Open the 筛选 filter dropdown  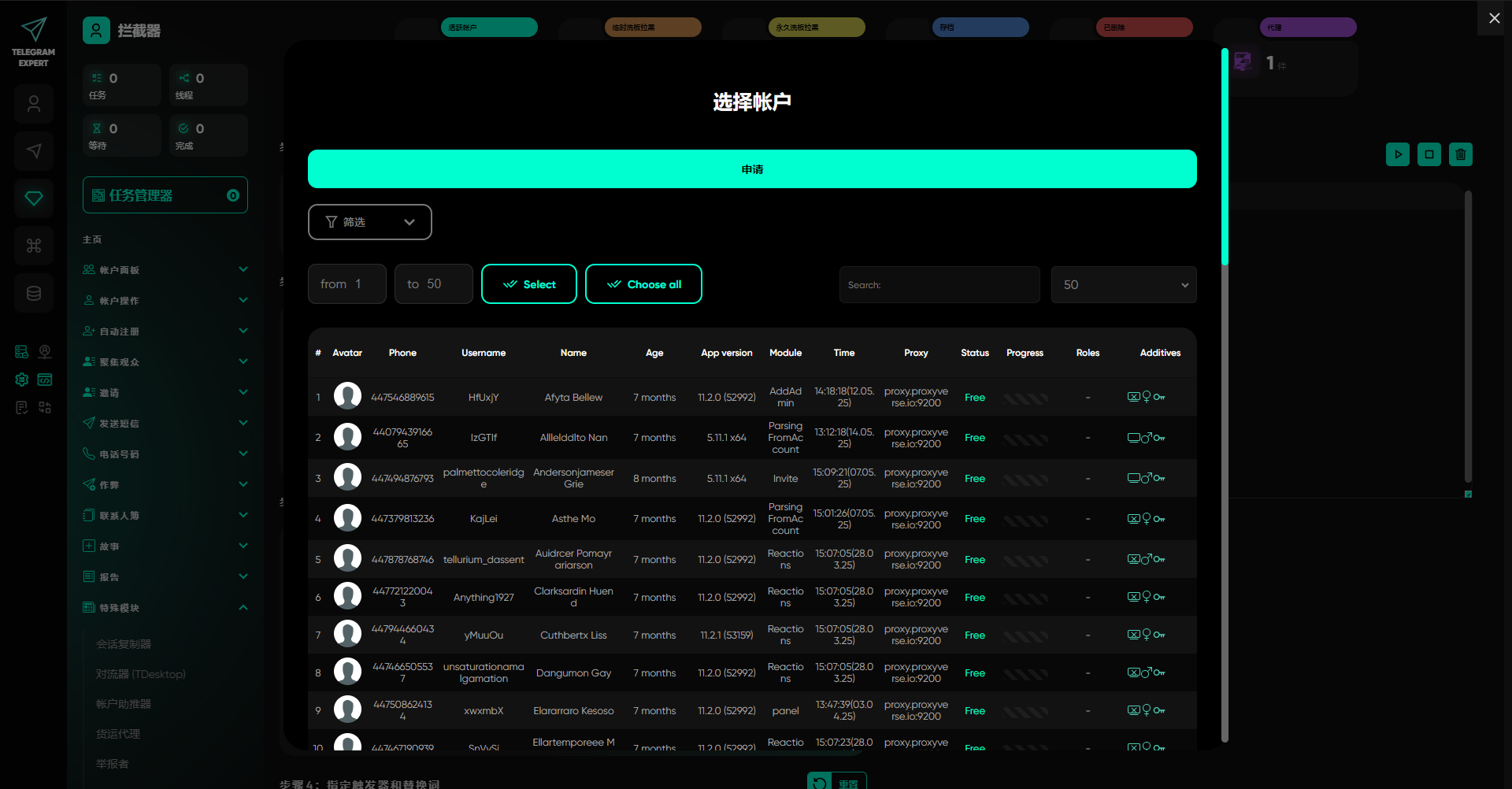click(x=369, y=222)
